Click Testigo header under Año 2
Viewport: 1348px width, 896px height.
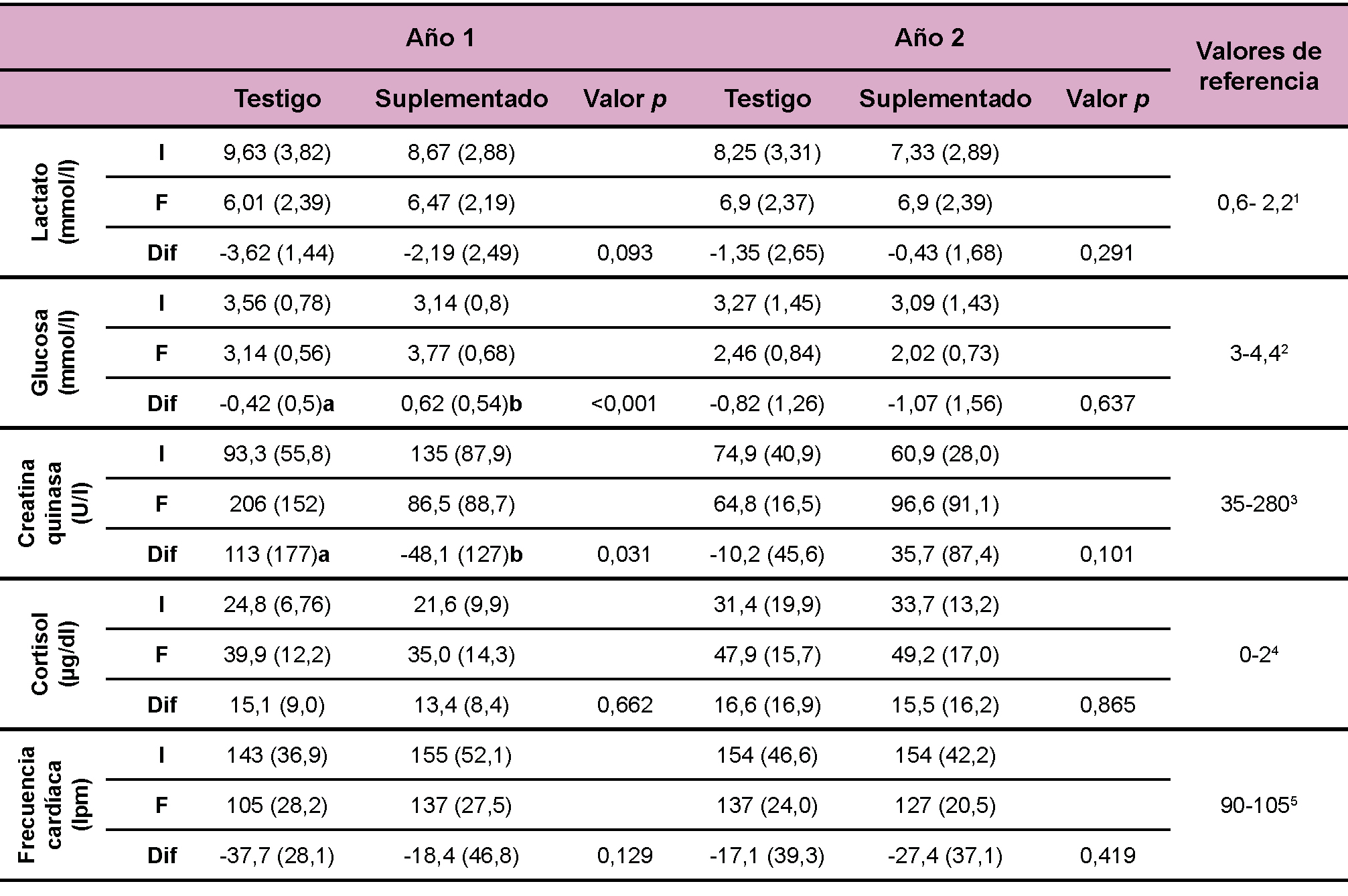click(x=767, y=99)
